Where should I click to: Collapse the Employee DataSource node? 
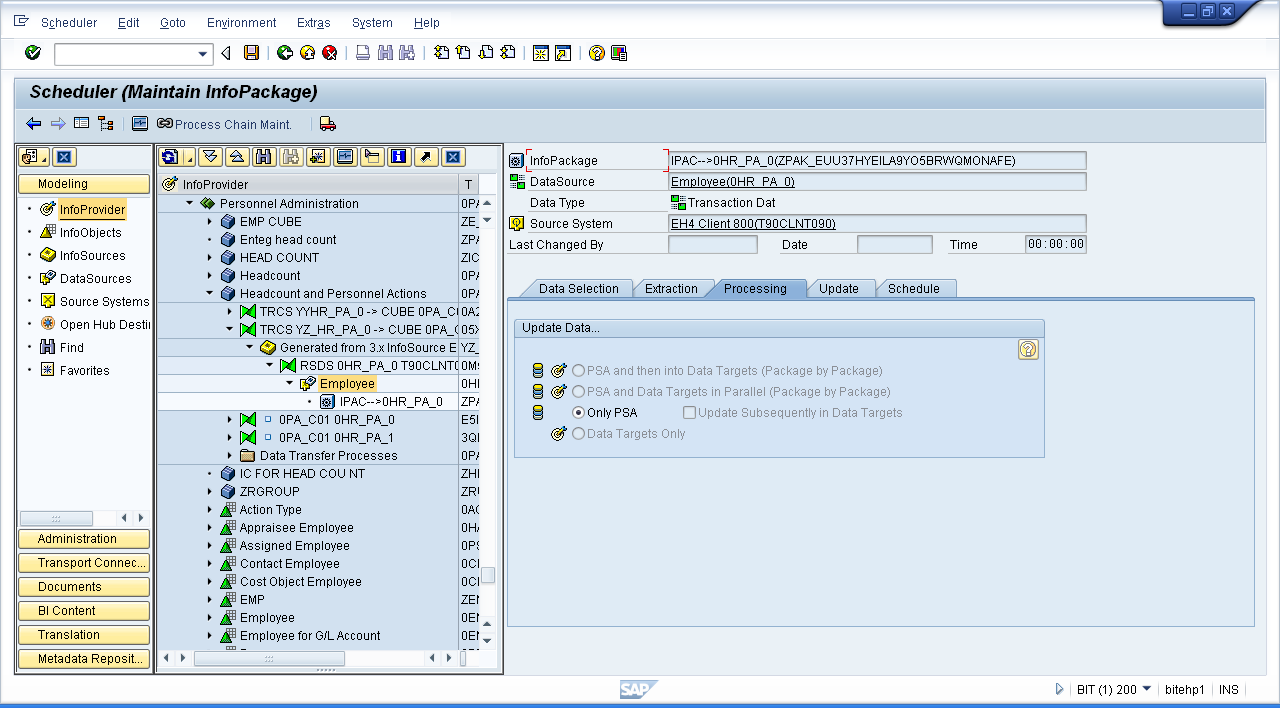(x=289, y=383)
